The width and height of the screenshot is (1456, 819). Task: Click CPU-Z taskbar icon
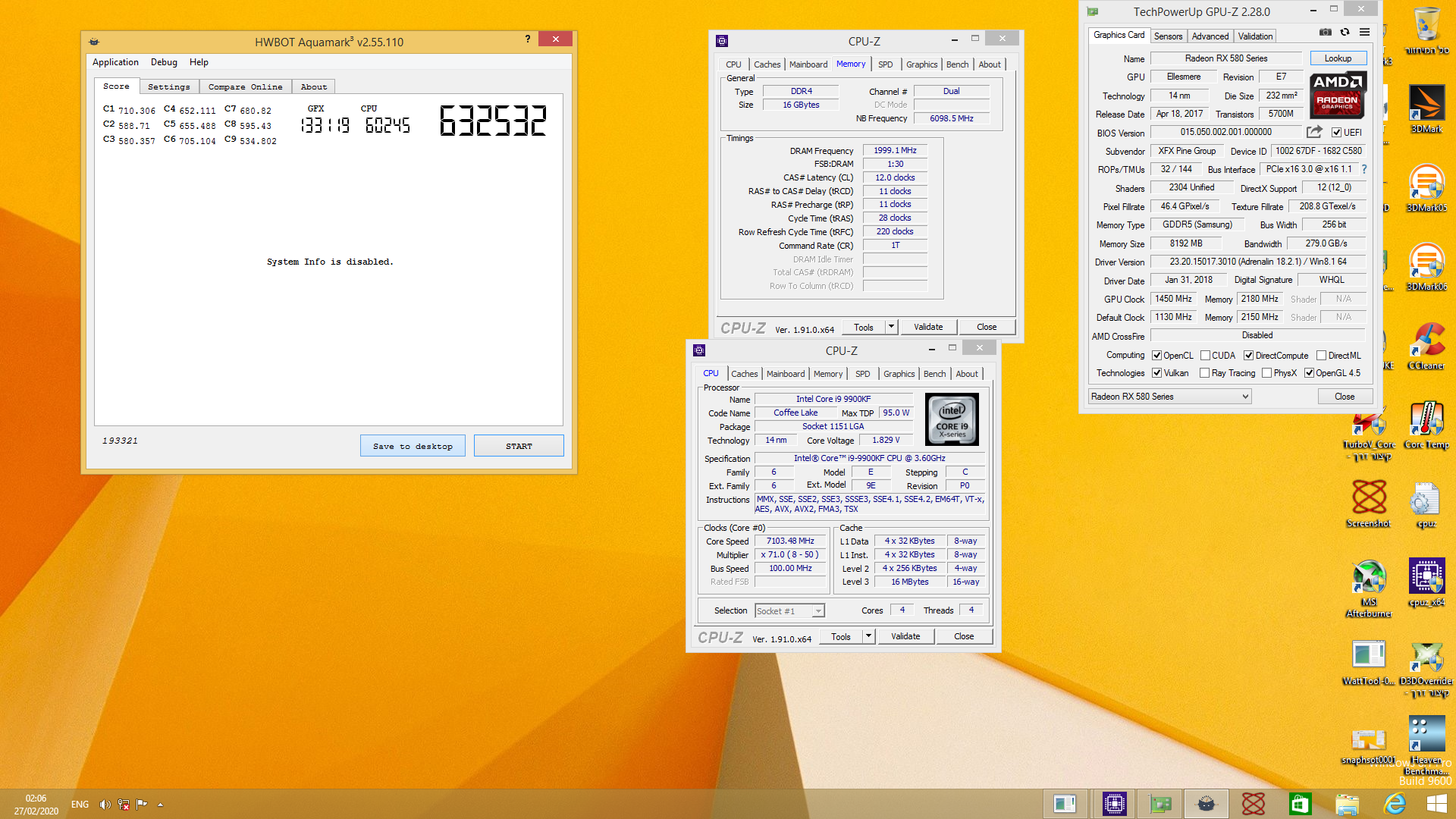tap(1114, 804)
